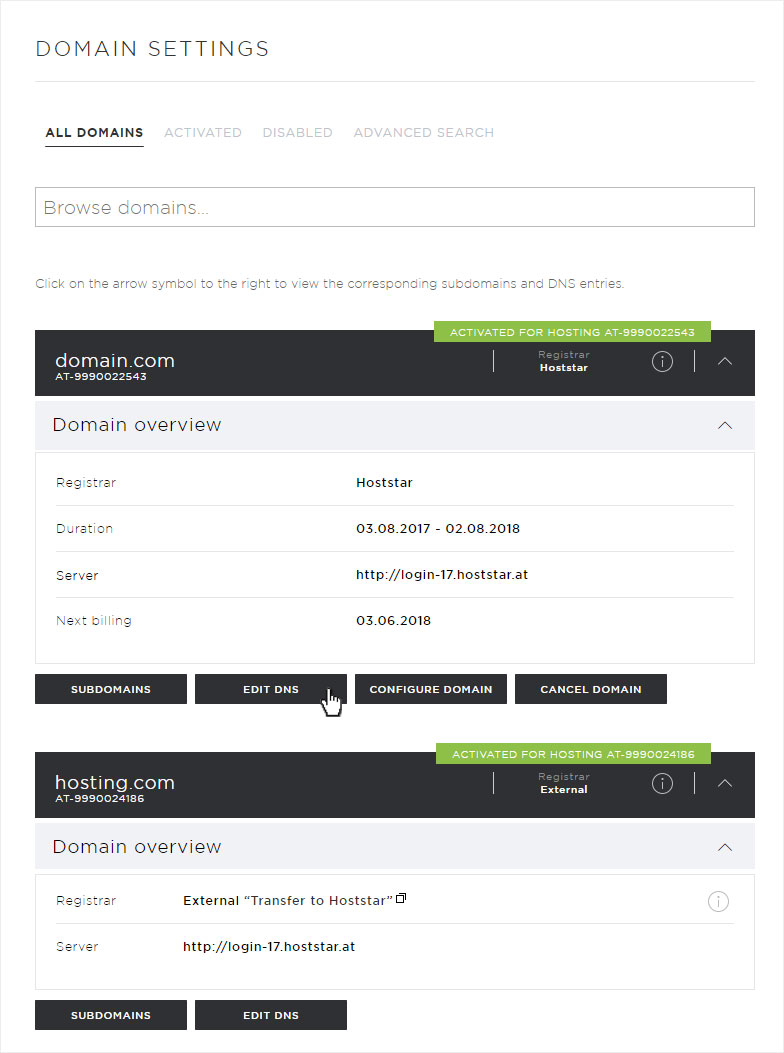Collapse Domain overview section under hosting.com
The width and height of the screenshot is (784, 1053).
pos(725,847)
